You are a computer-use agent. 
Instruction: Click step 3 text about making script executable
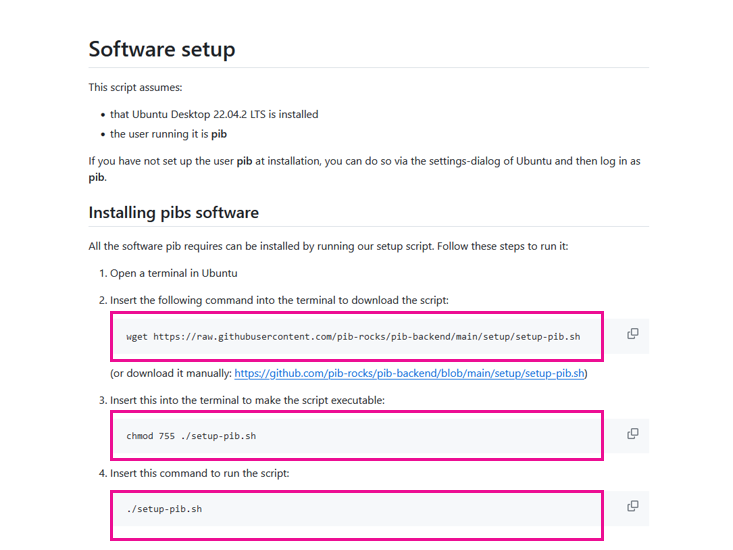[x=247, y=400]
